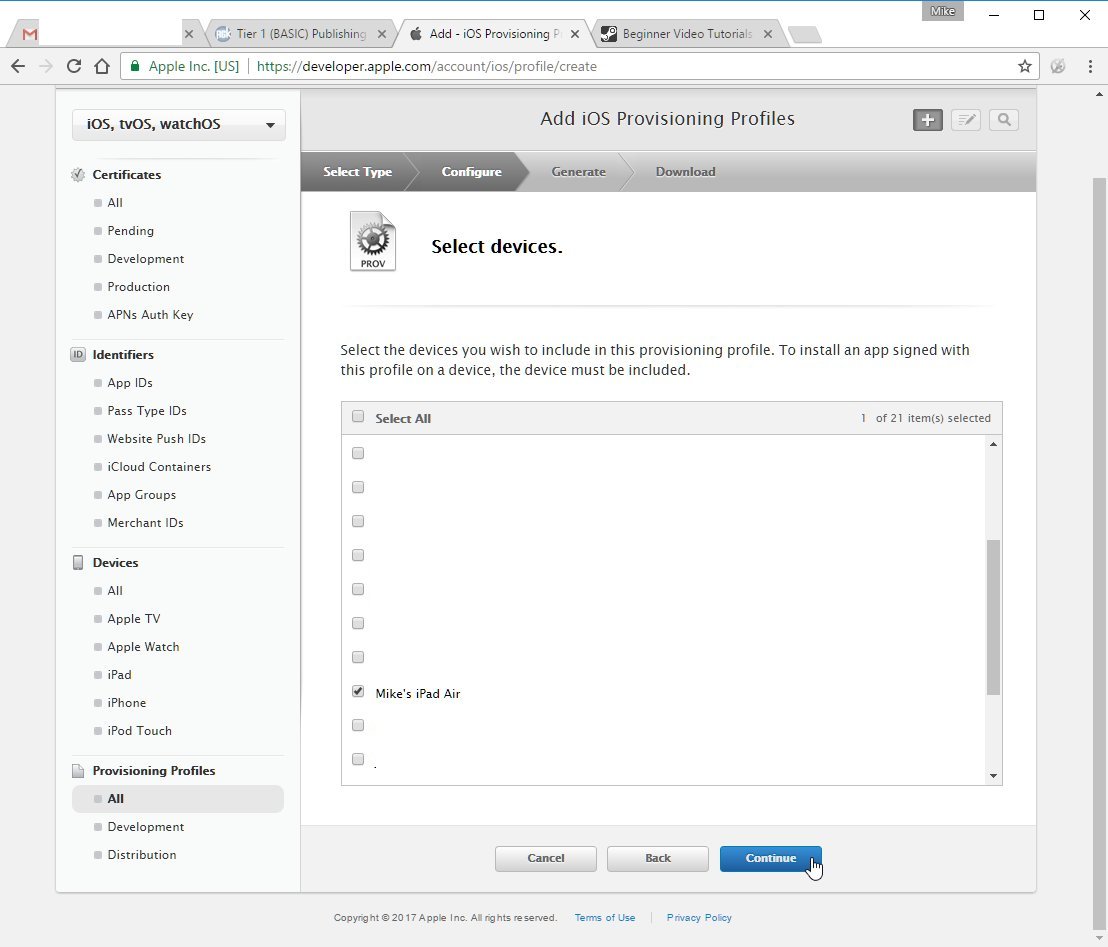Click the magnifier search icon in header
The width and height of the screenshot is (1108, 947).
[1003, 120]
